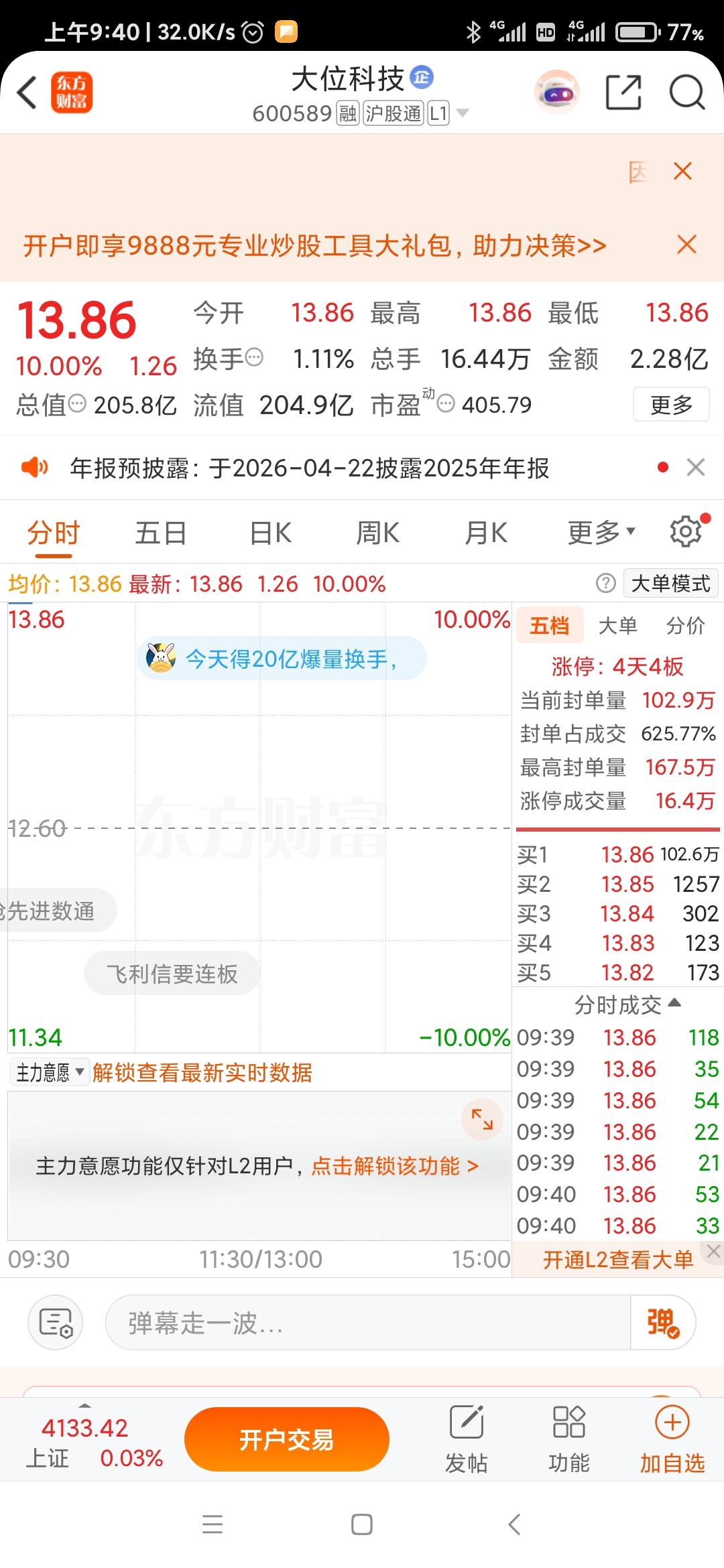Tap the 买1 13.86 order row
The width and height of the screenshot is (724, 1568).
pos(617,854)
